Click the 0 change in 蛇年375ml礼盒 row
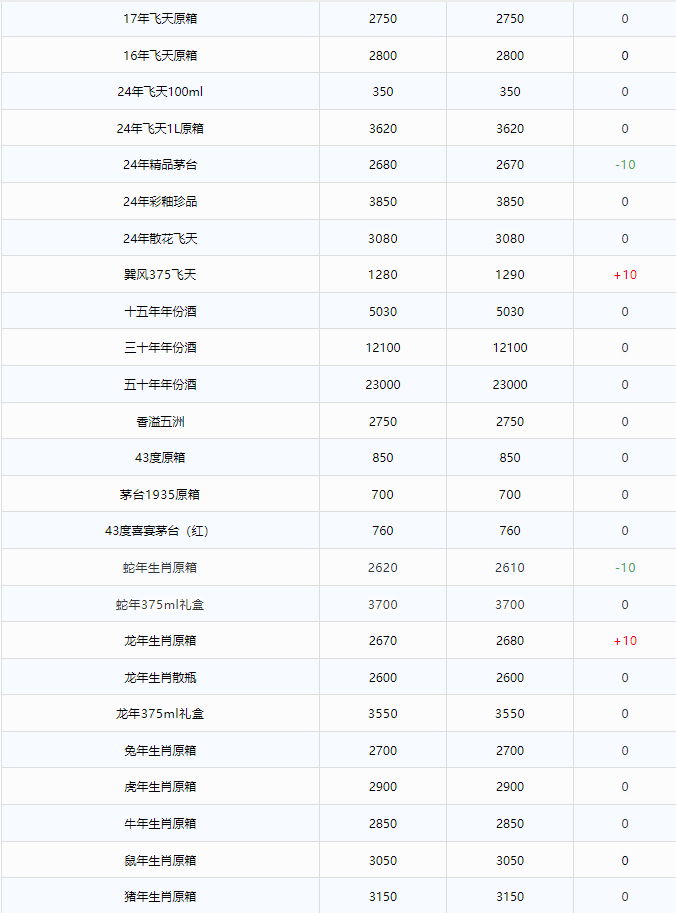Screen dimensions: 676x913 tap(625, 604)
